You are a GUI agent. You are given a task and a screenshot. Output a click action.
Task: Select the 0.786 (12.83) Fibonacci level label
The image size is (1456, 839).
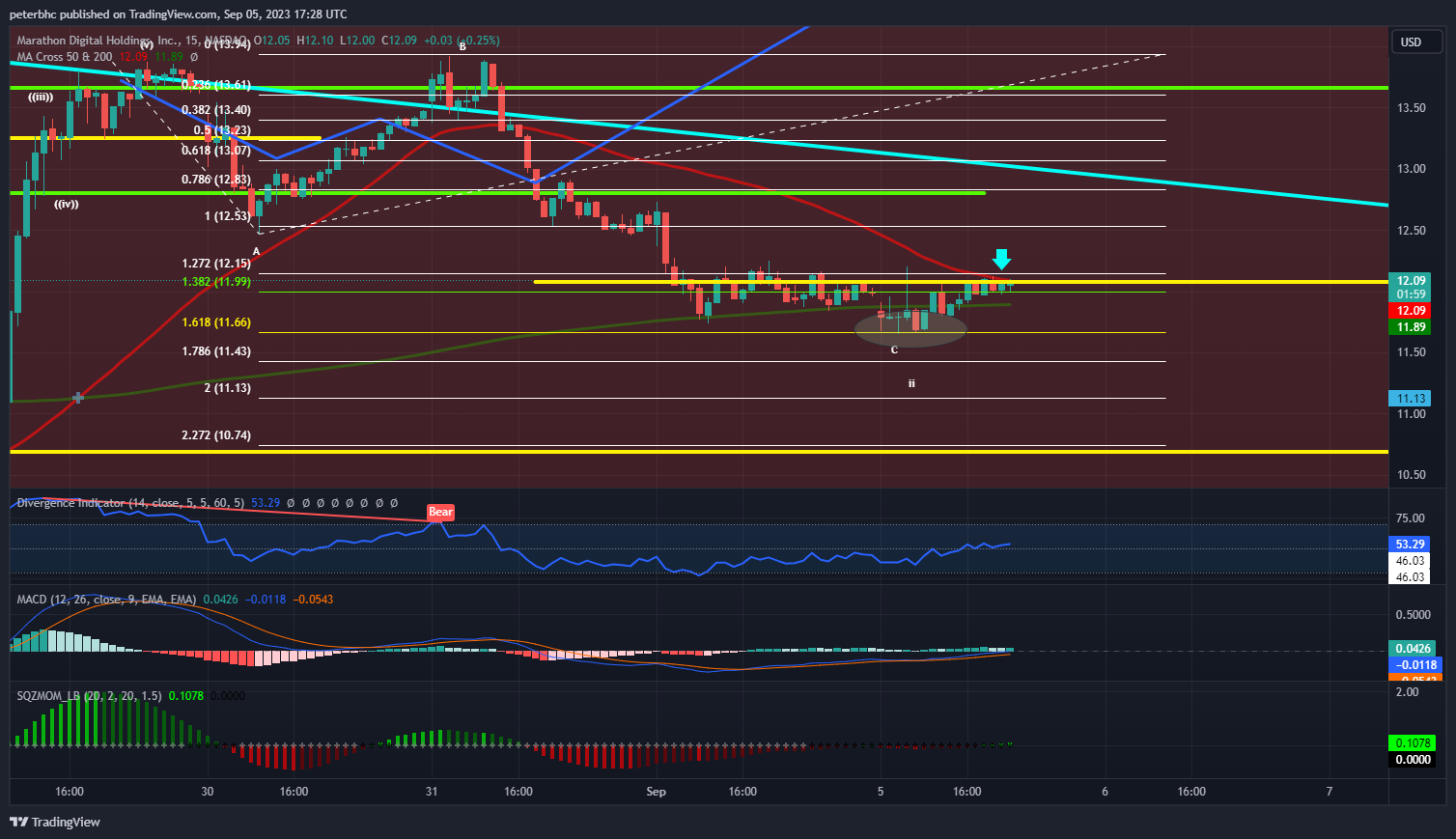216,180
